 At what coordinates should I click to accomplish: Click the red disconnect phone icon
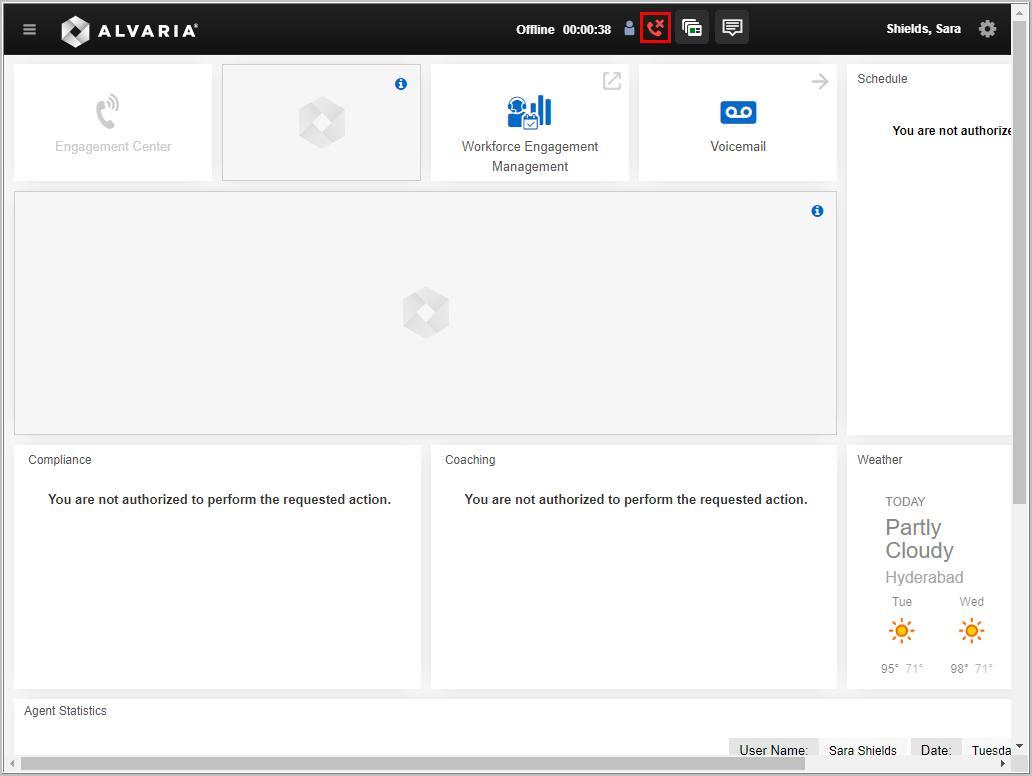pyautogui.click(x=654, y=27)
